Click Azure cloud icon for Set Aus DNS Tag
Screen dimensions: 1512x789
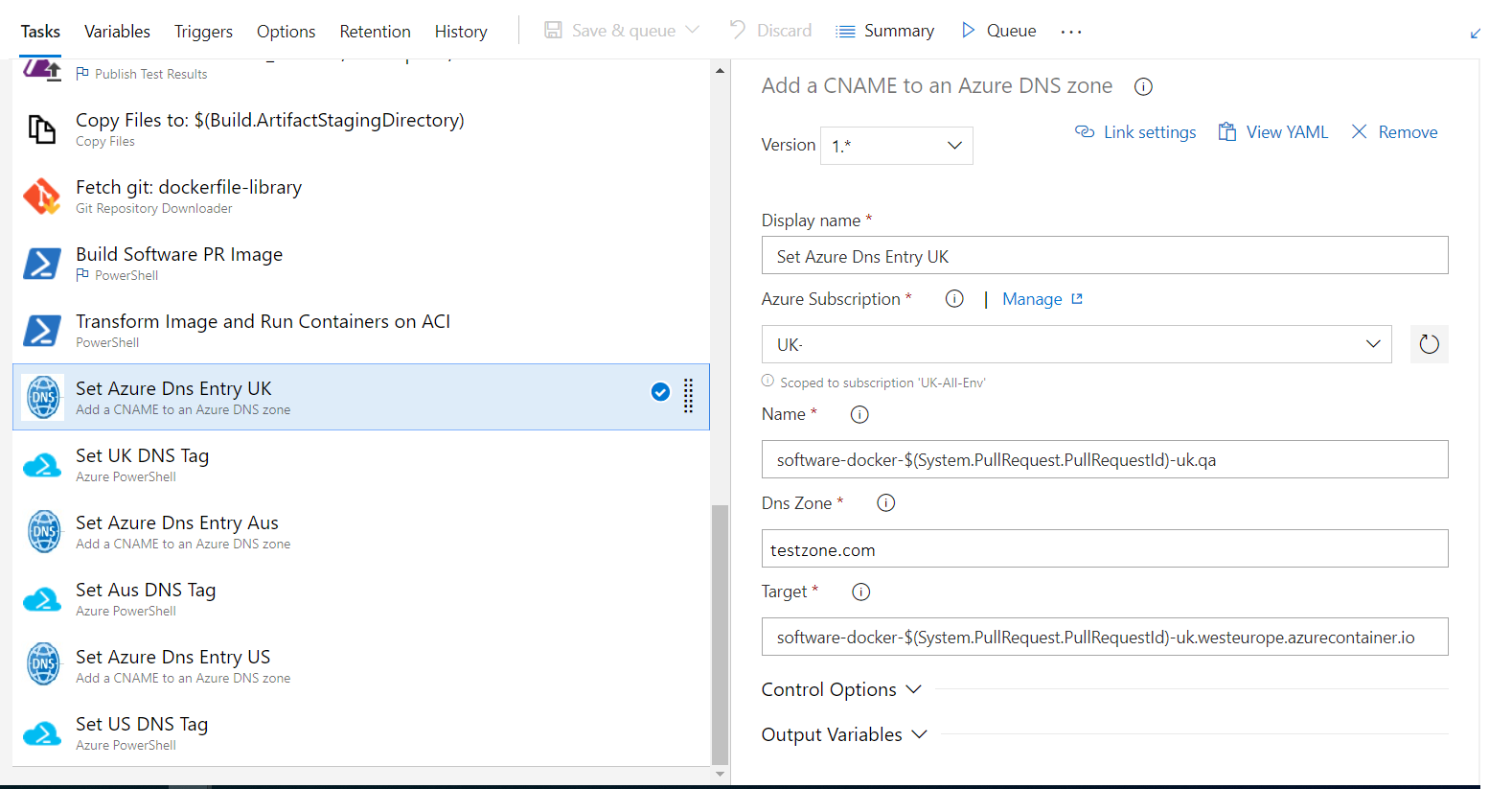click(41, 599)
